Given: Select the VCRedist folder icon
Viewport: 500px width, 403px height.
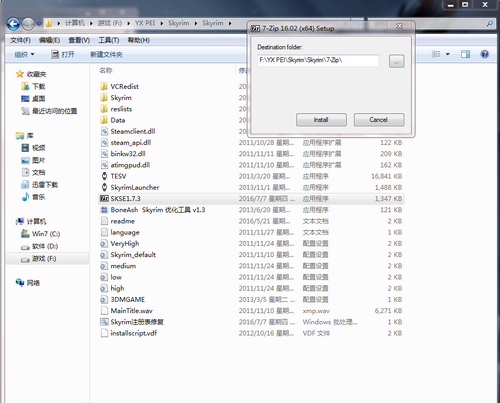Looking at the screenshot, I should (x=104, y=86).
